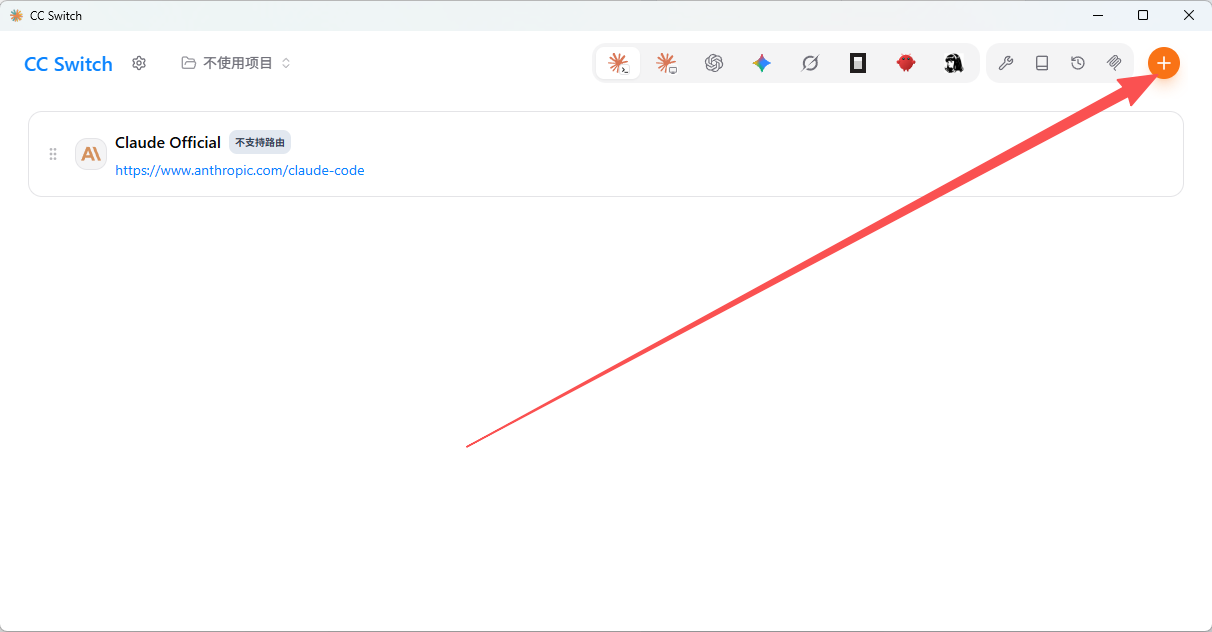The image size is (1212, 632).
Task: Open the book icon in toolbar
Action: 1042,63
